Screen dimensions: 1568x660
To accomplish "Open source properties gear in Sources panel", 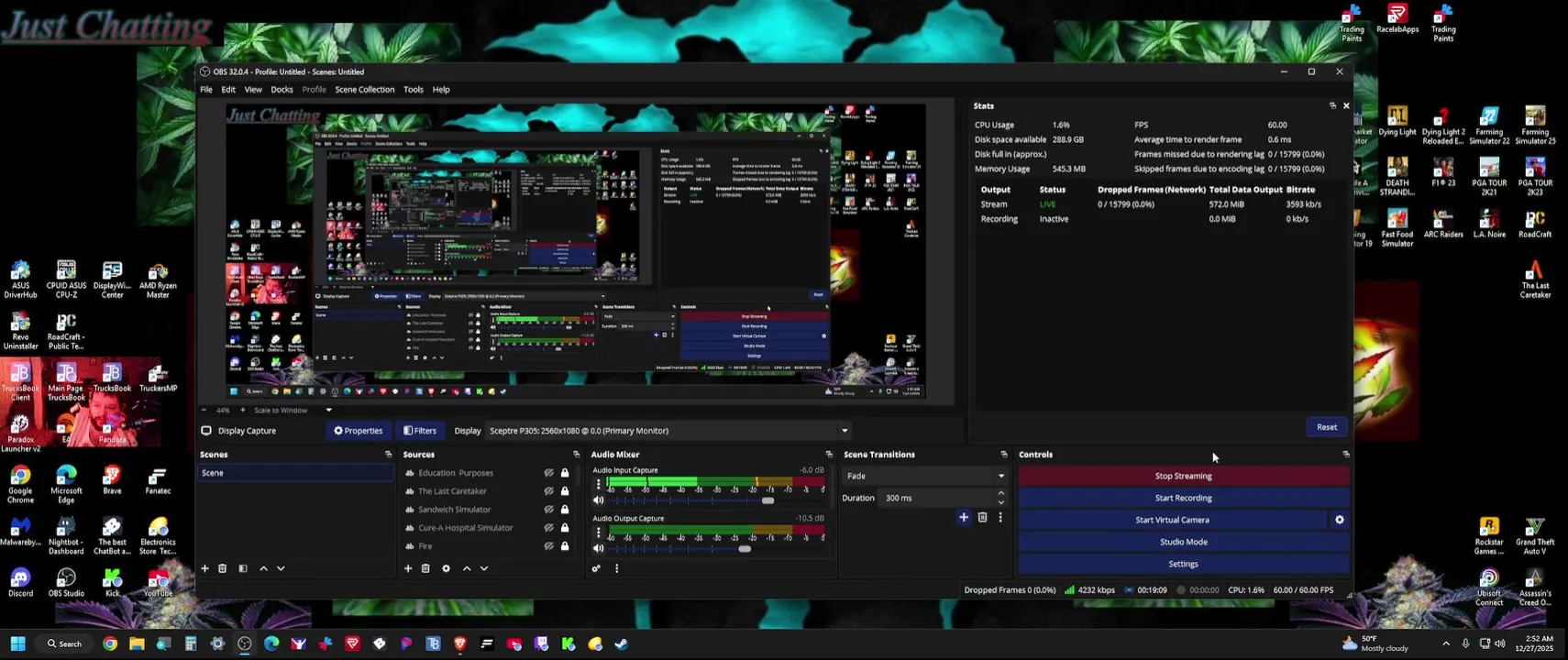I will tap(446, 568).
